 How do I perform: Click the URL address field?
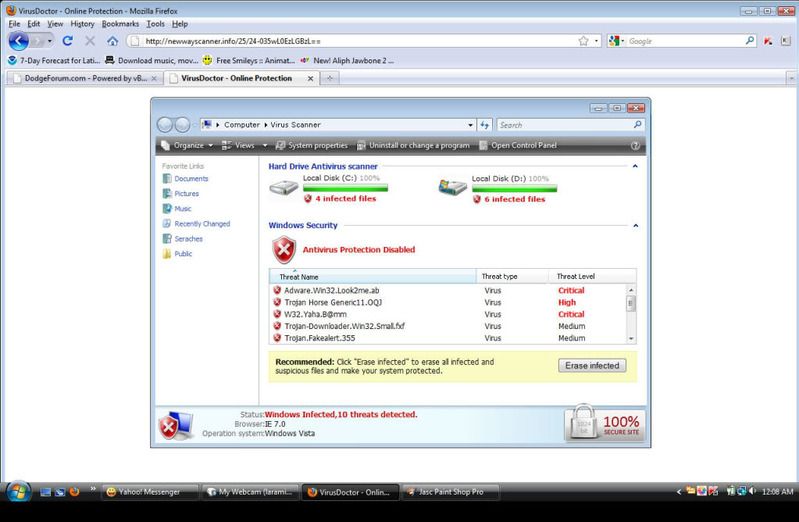coord(359,41)
